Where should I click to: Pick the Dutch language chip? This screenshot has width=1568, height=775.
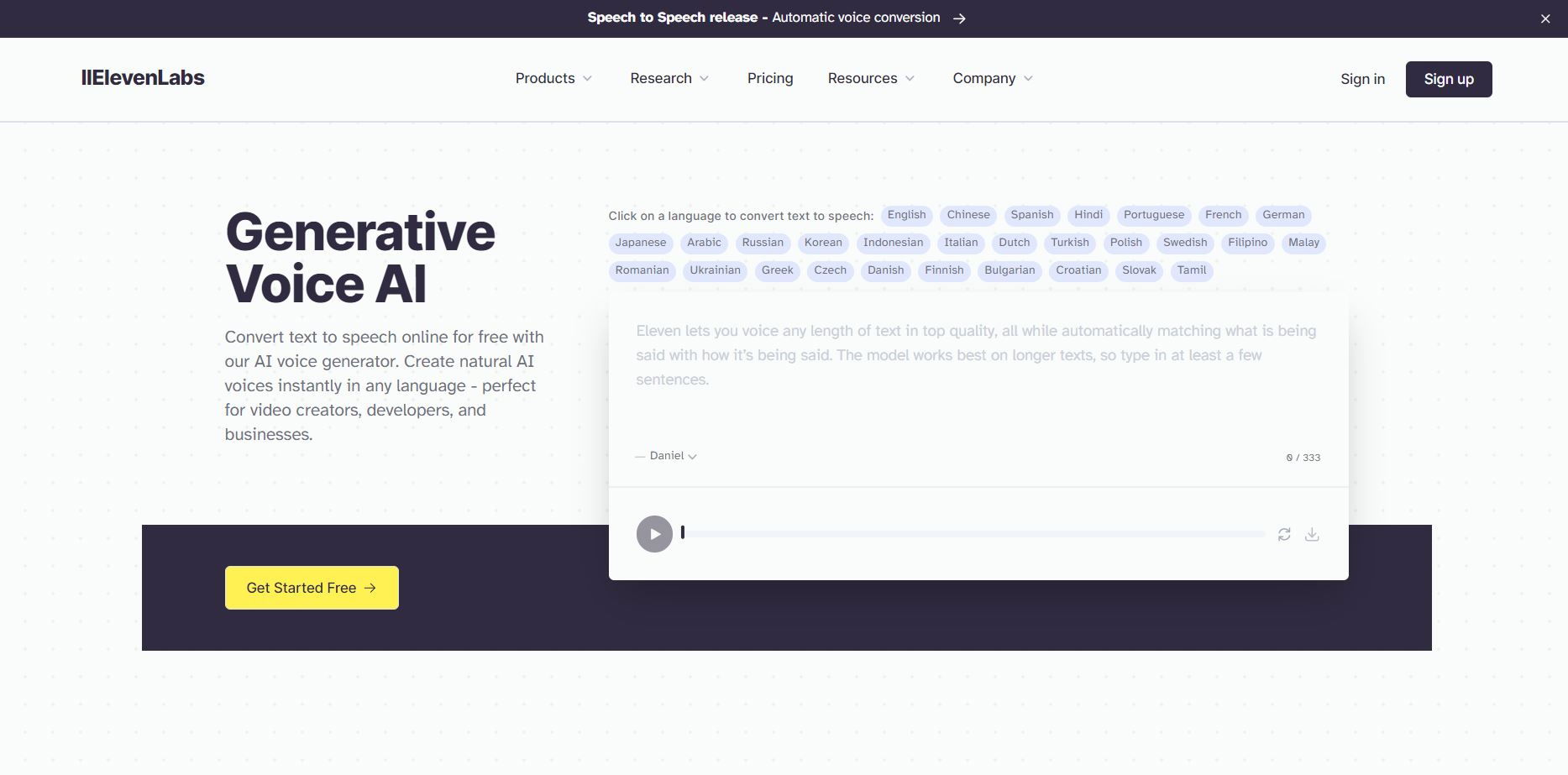pos(1015,243)
